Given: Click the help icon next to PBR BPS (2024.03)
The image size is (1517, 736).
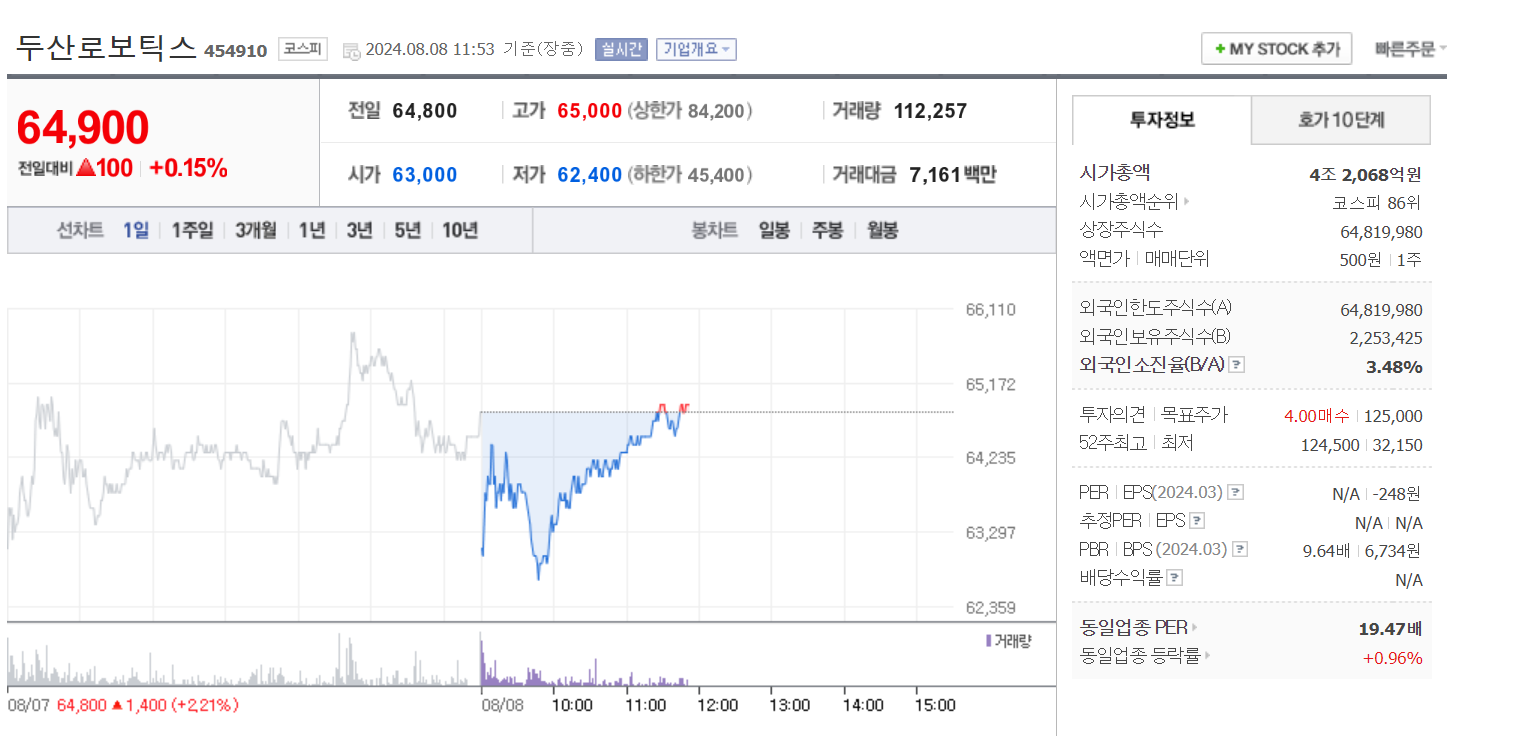Looking at the screenshot, I should 1241,549.
